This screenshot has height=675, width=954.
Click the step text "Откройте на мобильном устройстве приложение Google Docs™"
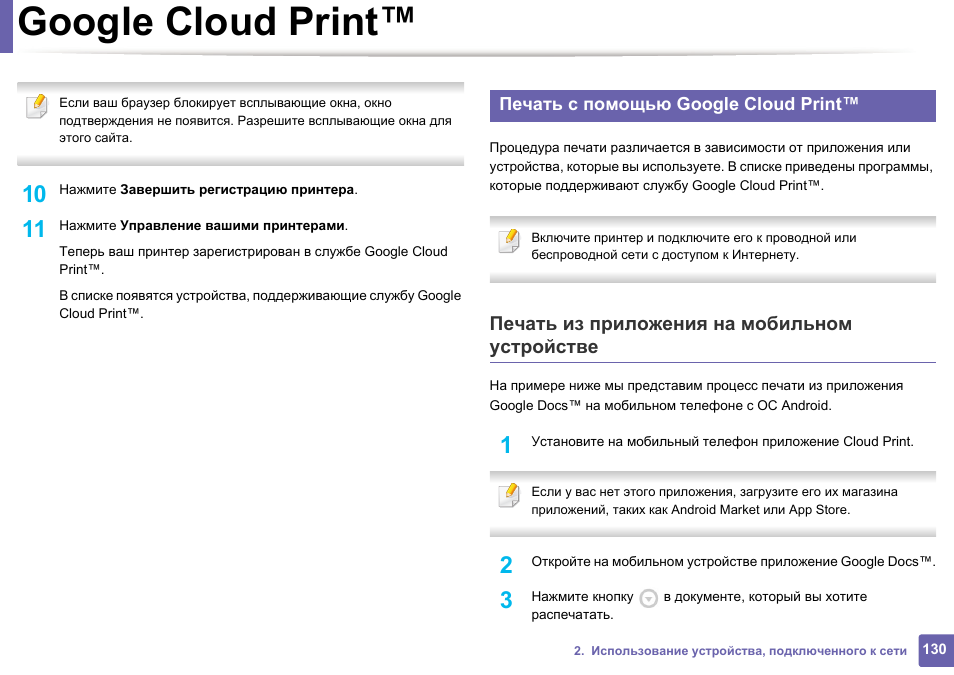click(733, 562)
